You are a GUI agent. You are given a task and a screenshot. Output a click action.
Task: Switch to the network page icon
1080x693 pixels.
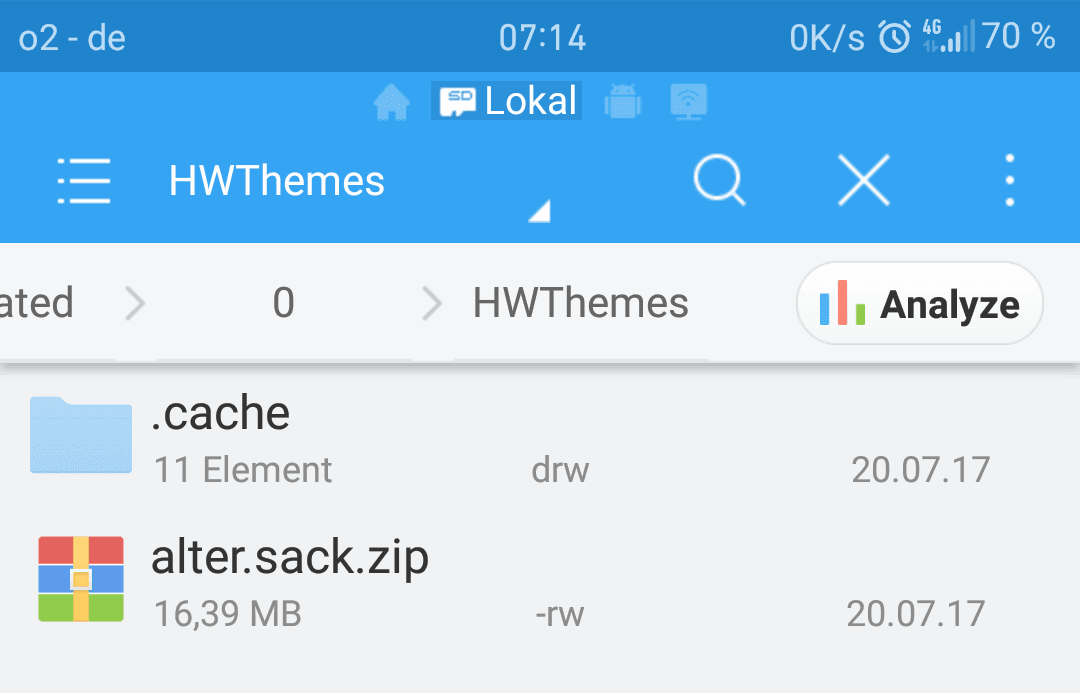(x=689, y=102)
